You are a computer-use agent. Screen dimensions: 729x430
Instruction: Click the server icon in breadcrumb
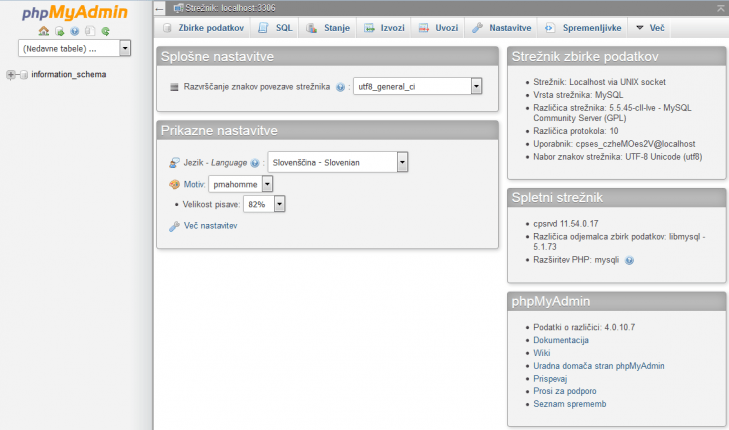click(x=178, y=8)
